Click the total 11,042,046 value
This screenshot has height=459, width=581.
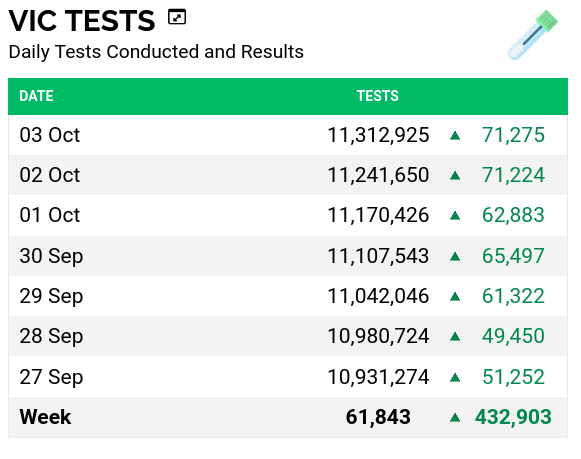[378, 296]
